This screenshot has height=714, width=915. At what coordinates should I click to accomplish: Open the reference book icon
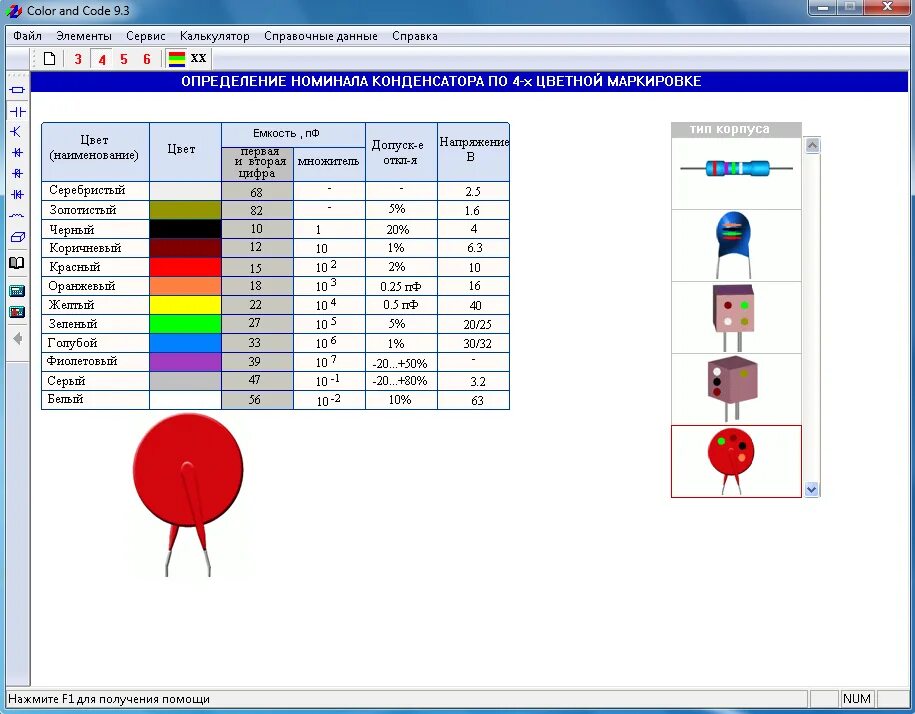18,263
